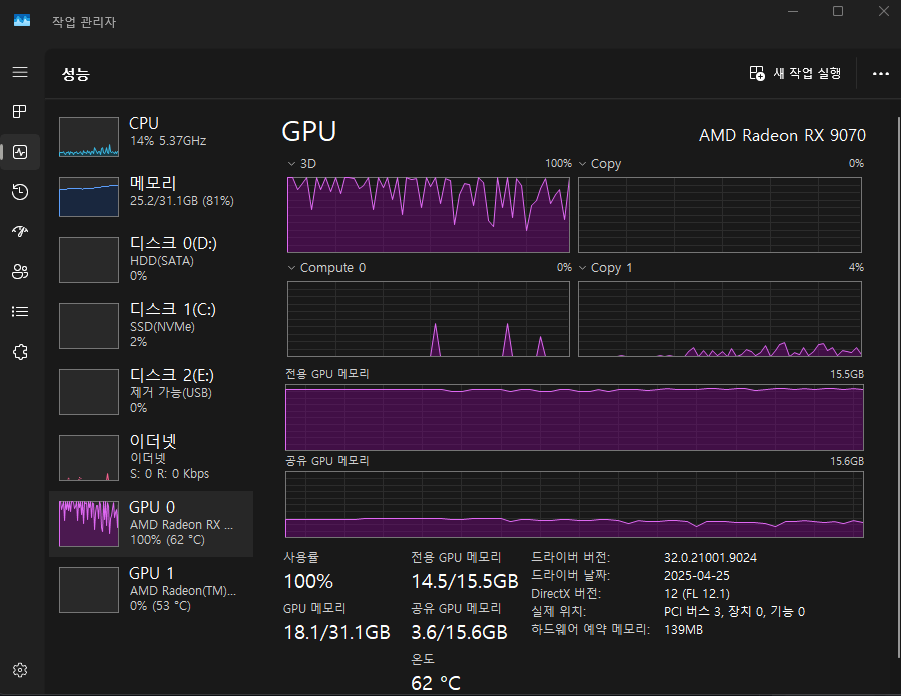Screen dimensions: 901x696
Task: Click the PCI 버스 3 location value
Action: point(734,612)
